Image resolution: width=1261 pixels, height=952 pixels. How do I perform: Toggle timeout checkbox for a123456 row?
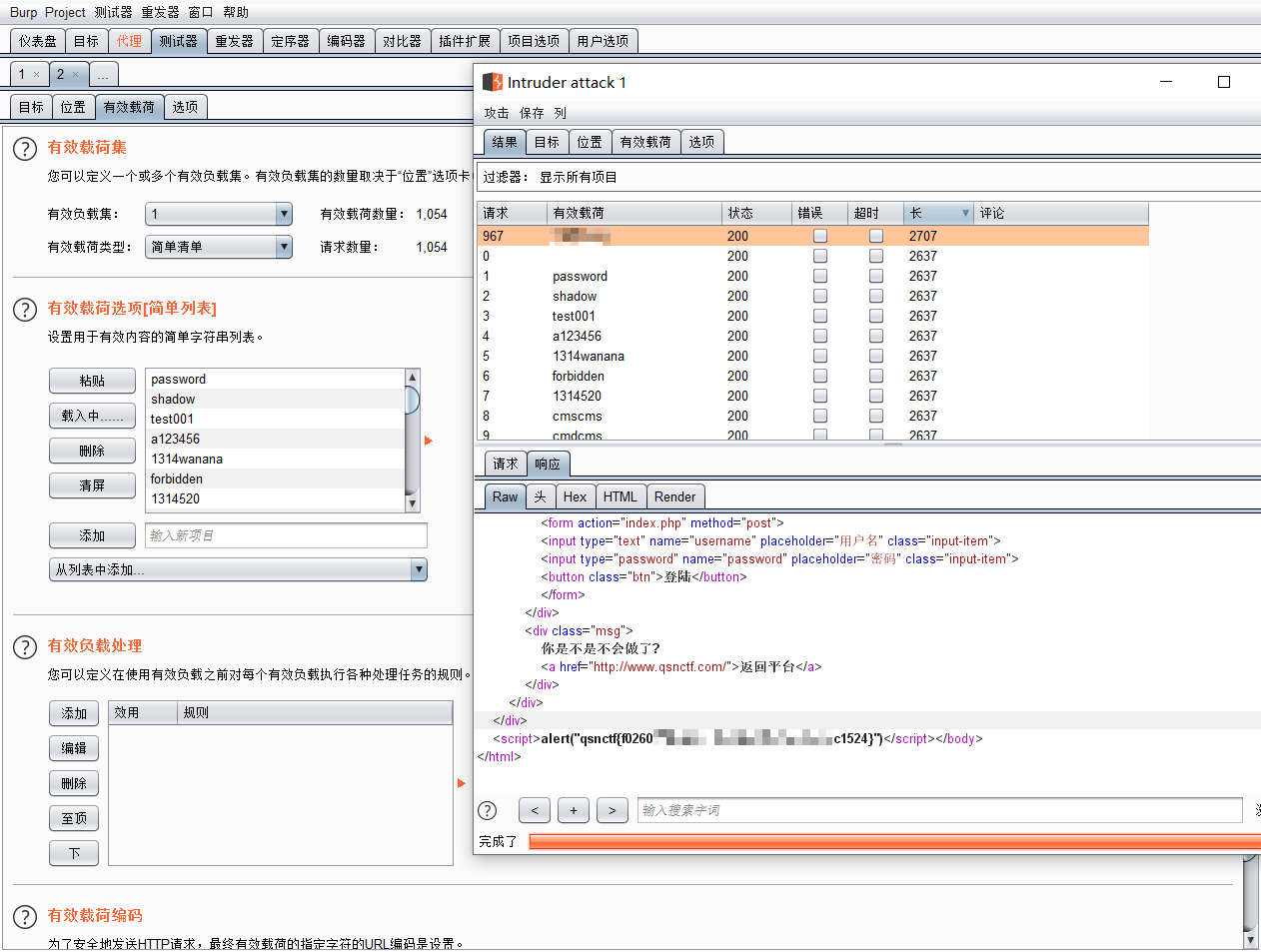tap(876, 336)
